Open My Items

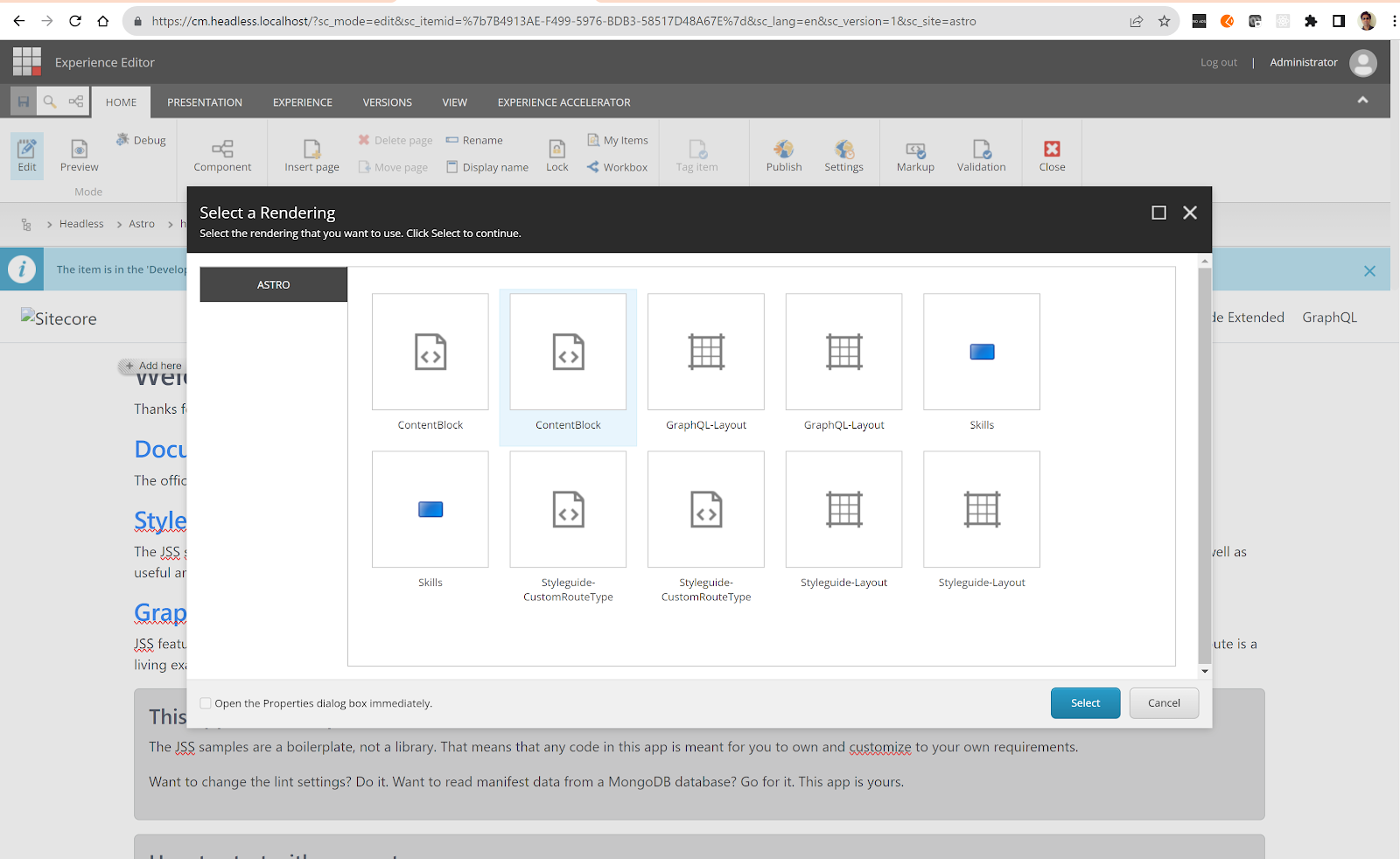pos(618,140)
